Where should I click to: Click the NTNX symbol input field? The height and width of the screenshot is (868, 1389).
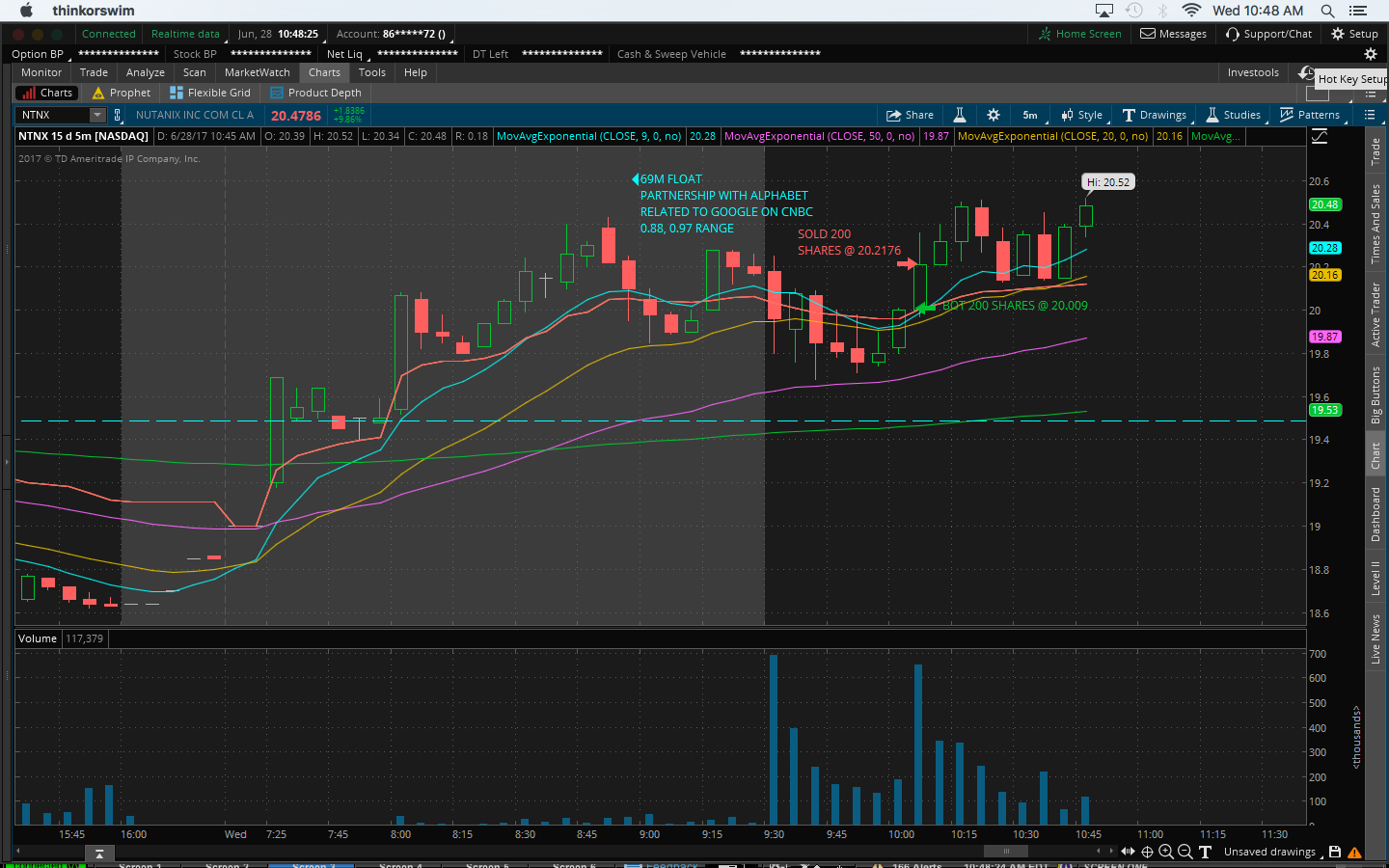(x=54, y=115)
